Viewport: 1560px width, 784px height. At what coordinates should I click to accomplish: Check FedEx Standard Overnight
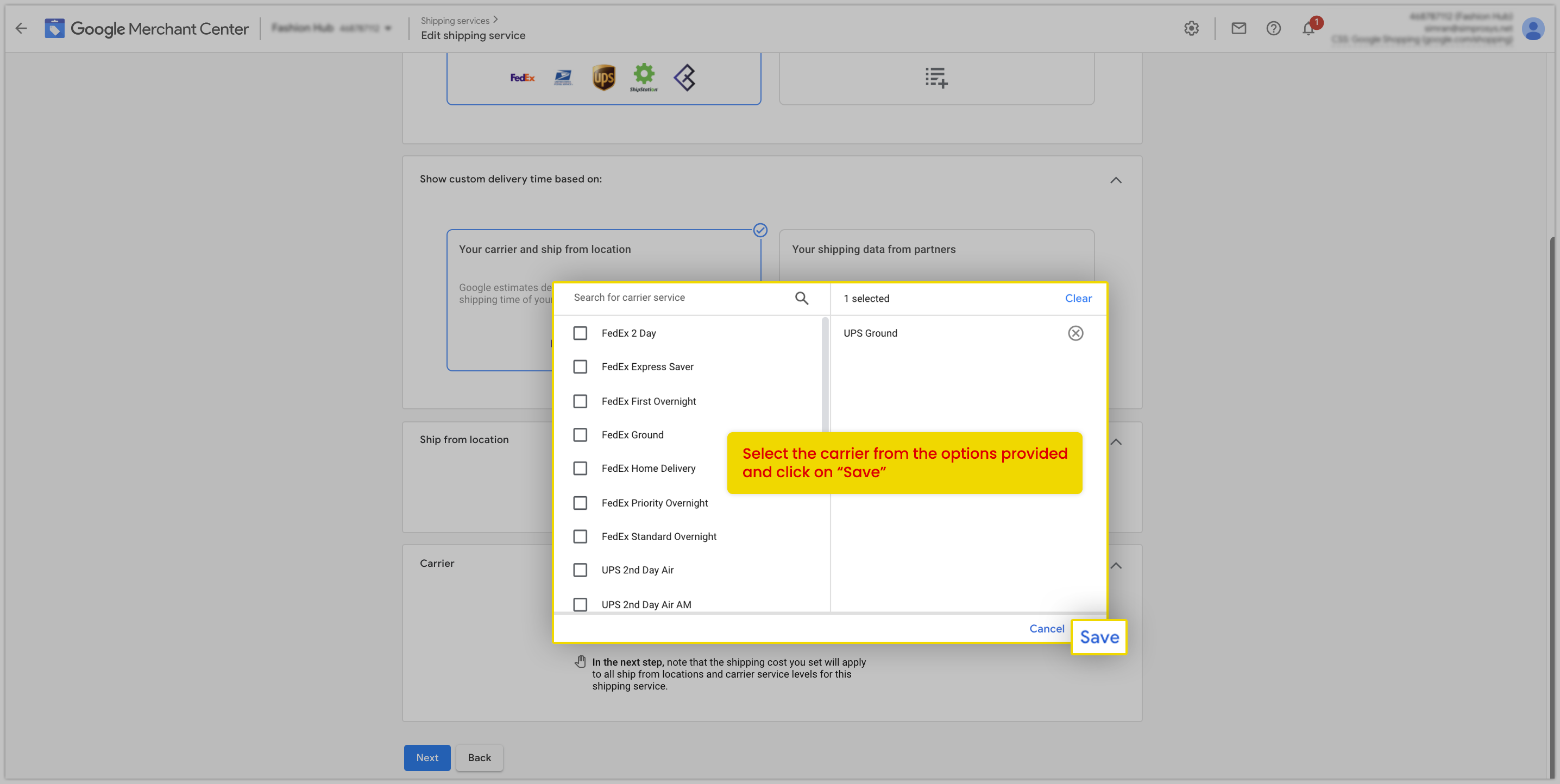click(x=580, y=536)
